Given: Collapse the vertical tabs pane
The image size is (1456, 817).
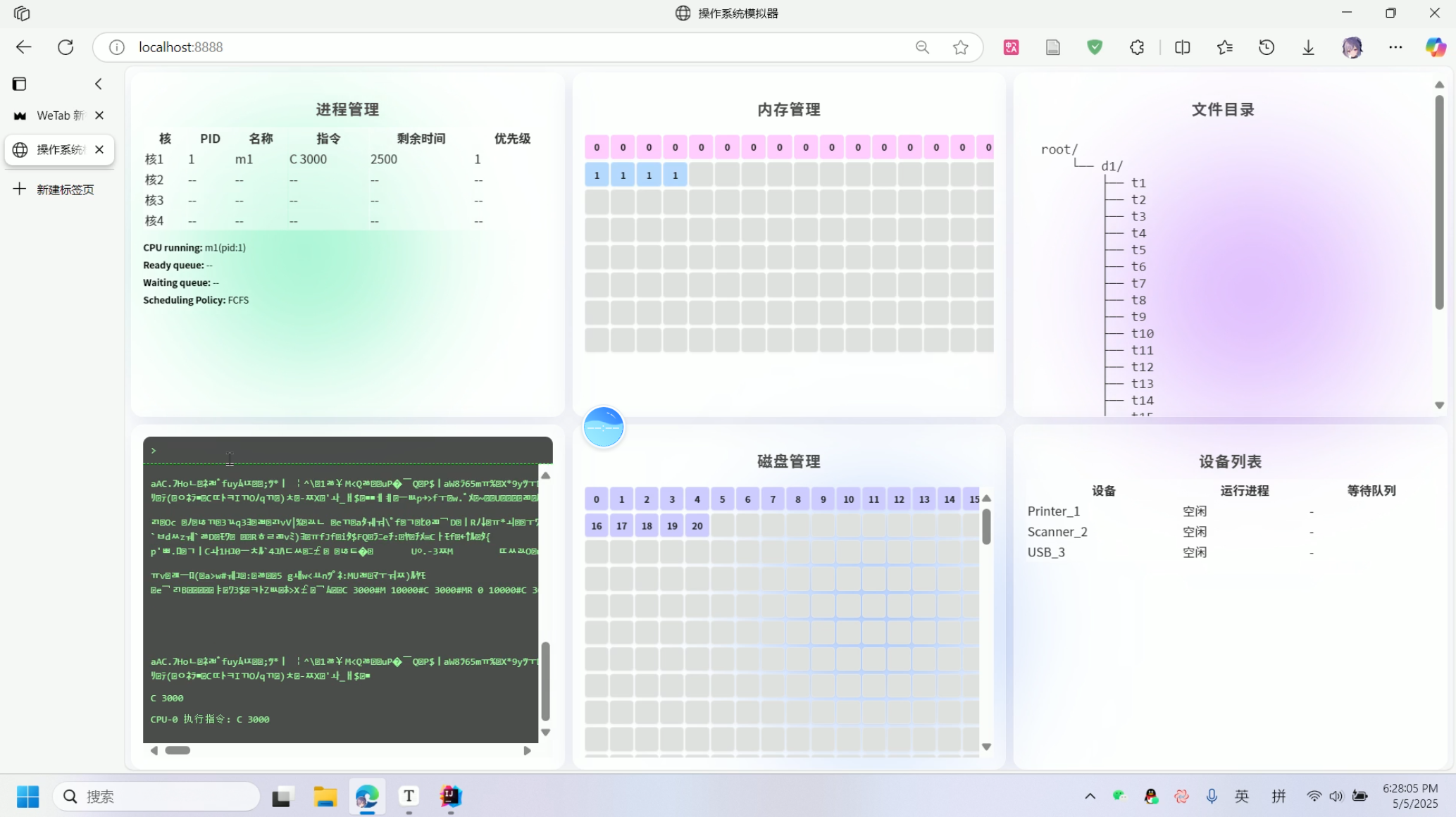Looking at the screenshot, I should tap(99, 84).
